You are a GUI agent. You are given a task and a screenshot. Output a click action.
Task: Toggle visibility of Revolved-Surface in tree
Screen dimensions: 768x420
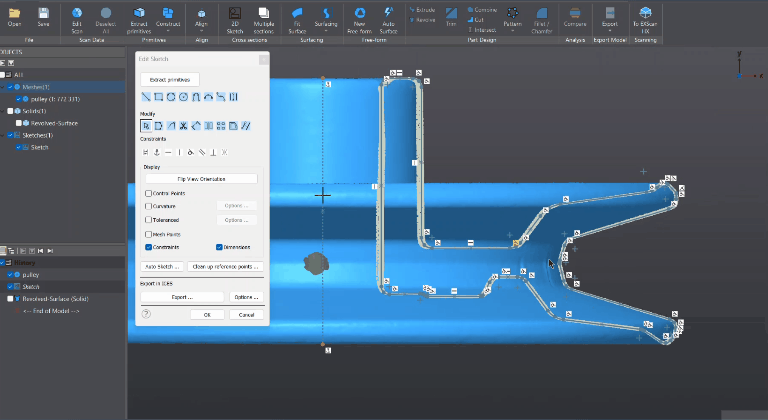[19, 123]
